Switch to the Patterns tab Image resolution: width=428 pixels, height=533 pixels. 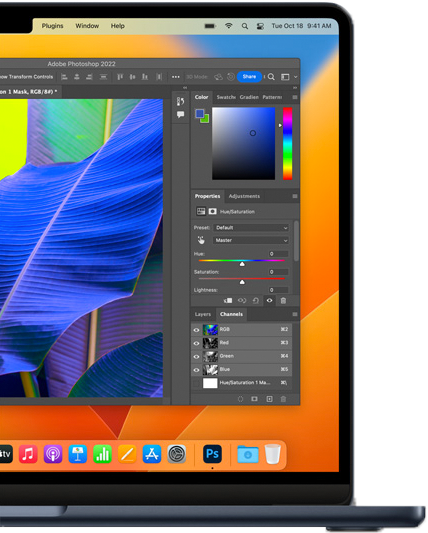(x=272, y=97)
